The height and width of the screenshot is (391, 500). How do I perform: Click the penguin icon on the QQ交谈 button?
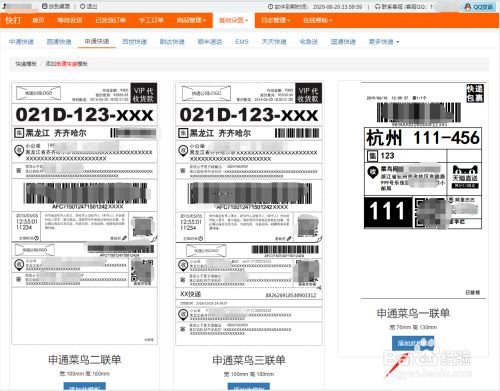pos(468,7)
